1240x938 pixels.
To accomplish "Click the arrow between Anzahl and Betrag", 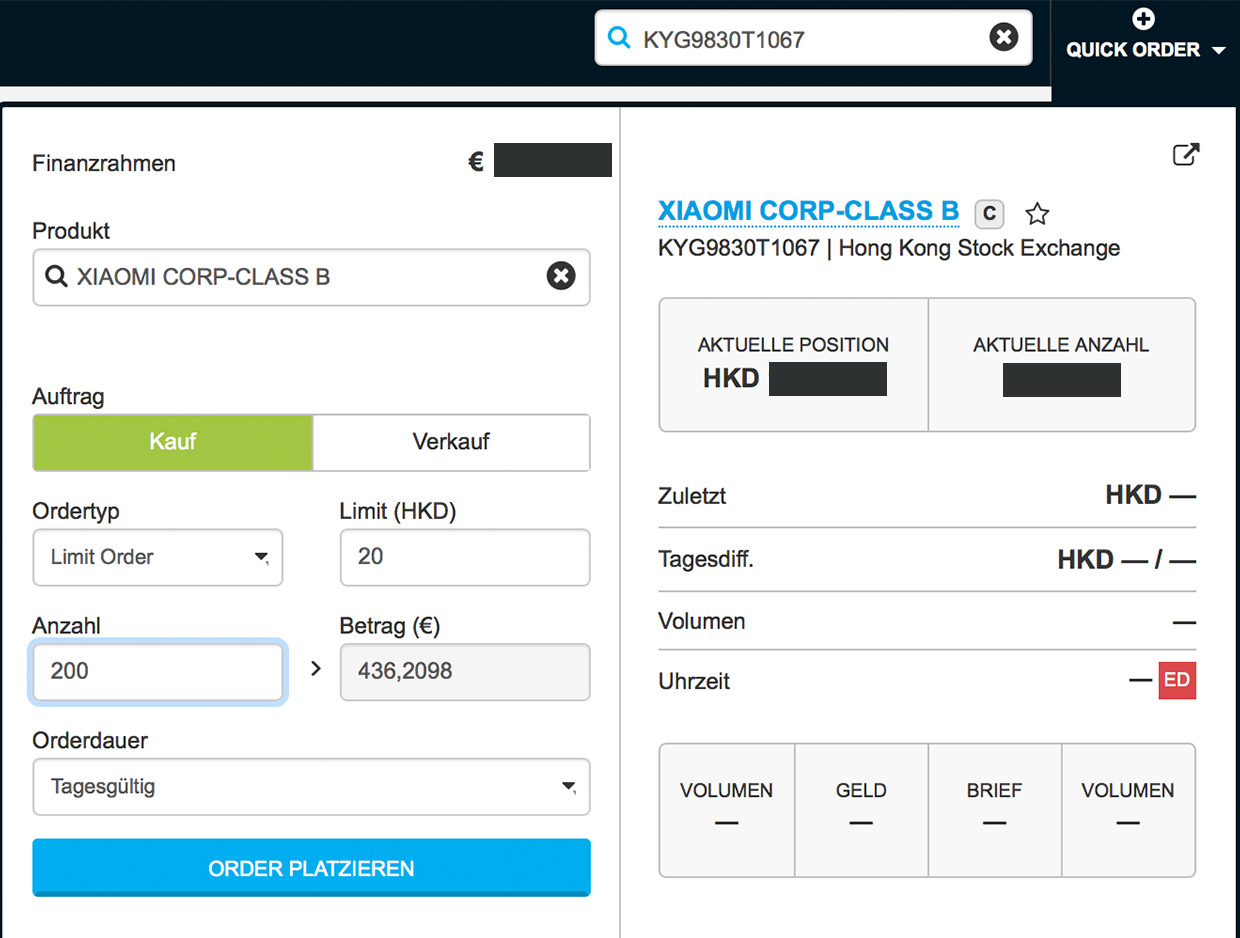I will pyautogui.click(x=316, y=669).
